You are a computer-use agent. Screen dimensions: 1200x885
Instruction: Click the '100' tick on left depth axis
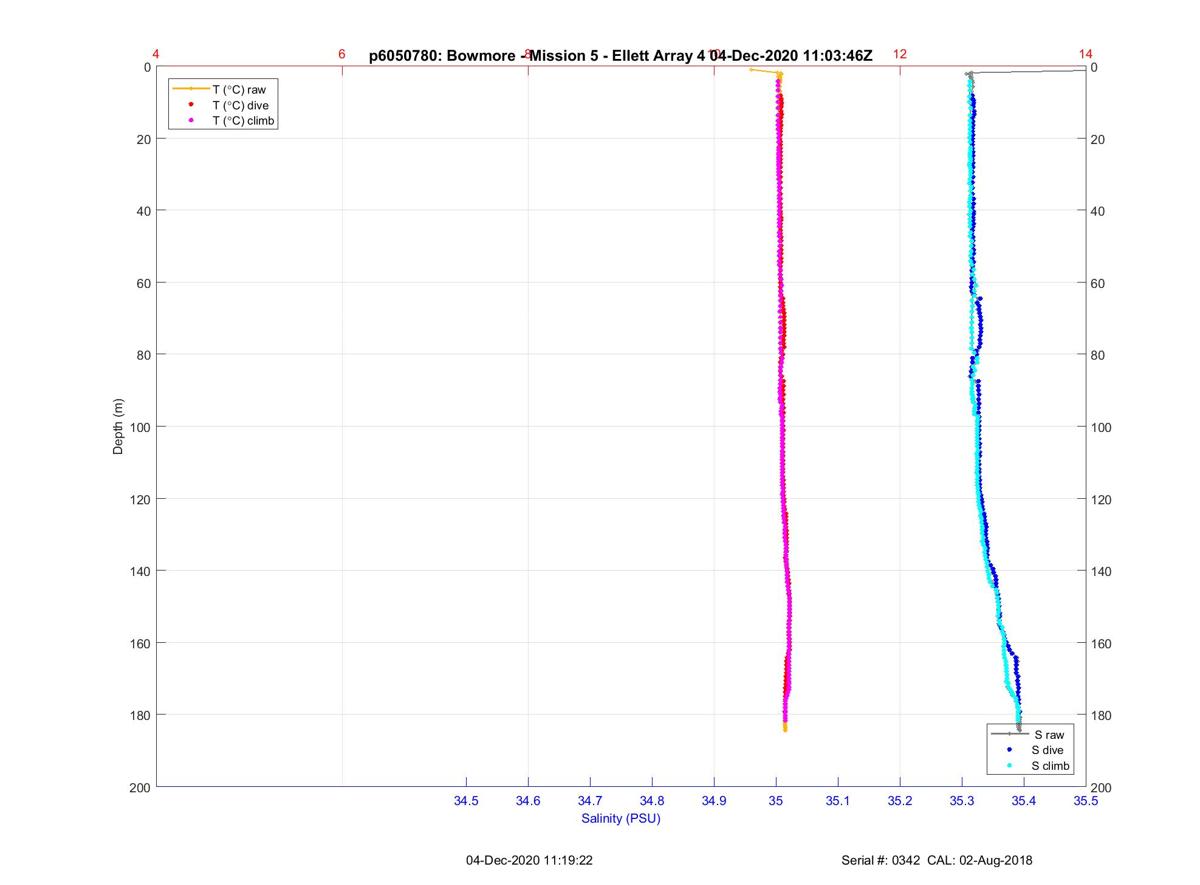140,427
